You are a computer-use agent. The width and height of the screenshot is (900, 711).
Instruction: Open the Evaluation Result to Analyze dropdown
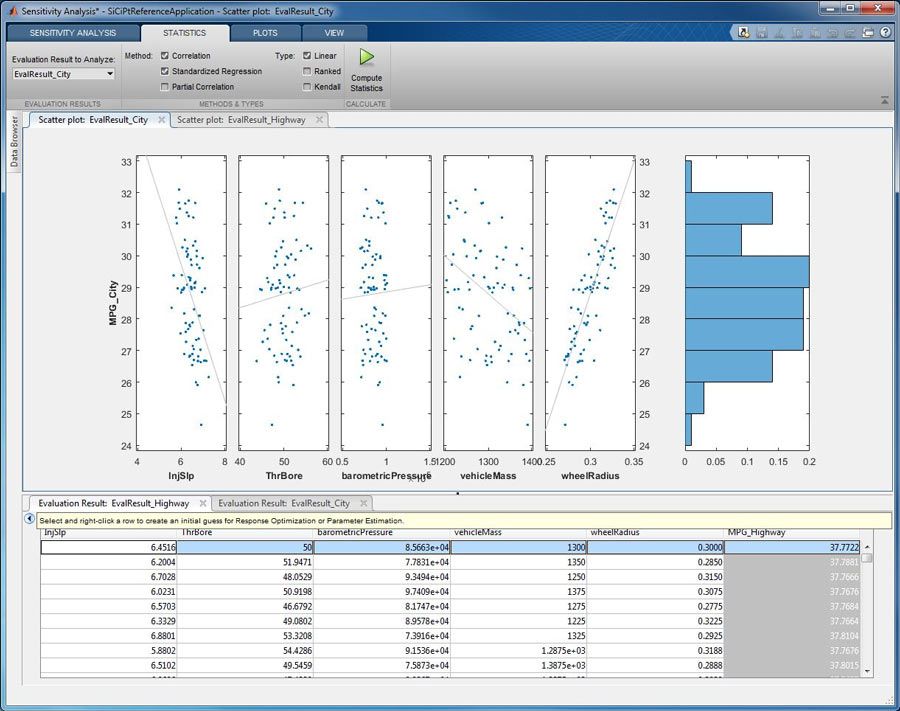tap(109, 75)
